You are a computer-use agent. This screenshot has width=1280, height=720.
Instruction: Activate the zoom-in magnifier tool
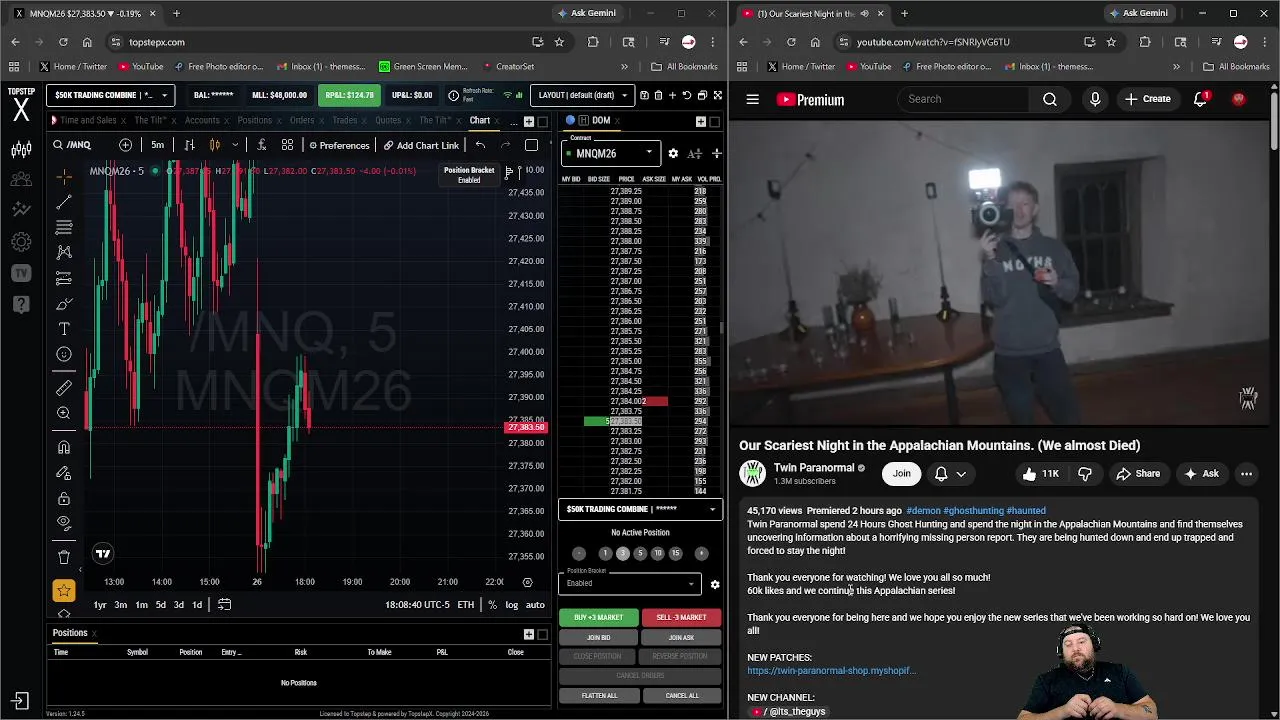(x=64, y=413)
